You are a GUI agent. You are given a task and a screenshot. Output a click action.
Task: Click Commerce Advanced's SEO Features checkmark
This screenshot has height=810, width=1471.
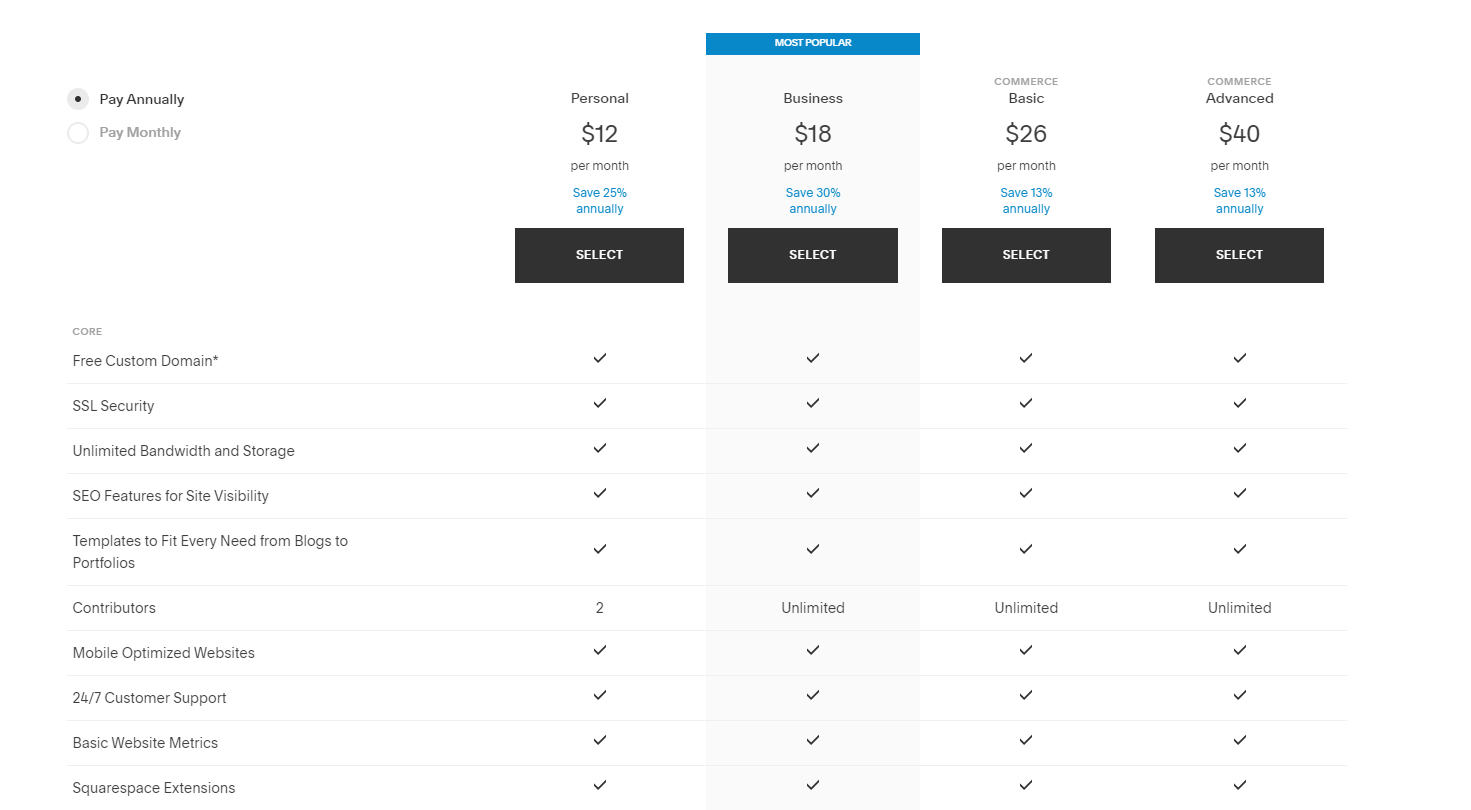pyautogui.click(x=1239, y=493)
